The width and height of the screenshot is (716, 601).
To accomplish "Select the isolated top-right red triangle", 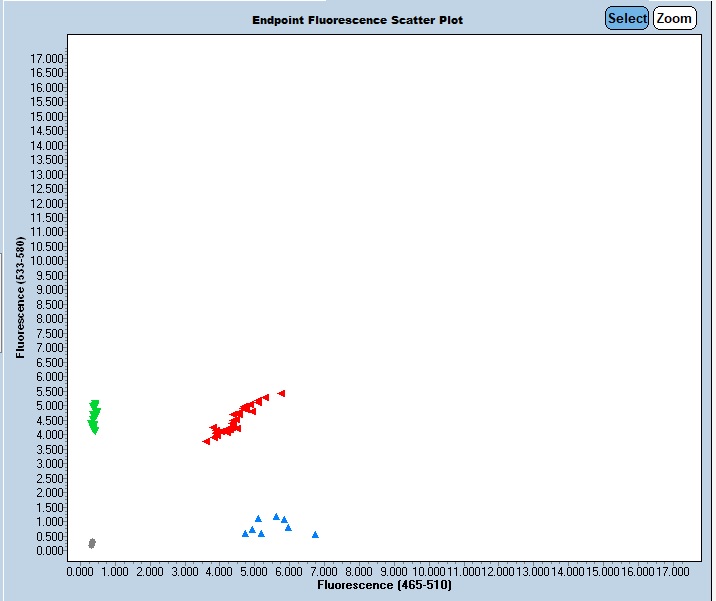I will coord(282,394).
